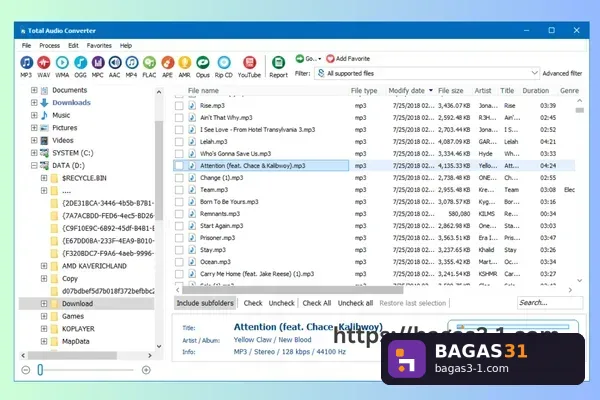Click the zoom in plus icon
The height and width of the screenshot is (400, 600).
[x=146, y=370]
